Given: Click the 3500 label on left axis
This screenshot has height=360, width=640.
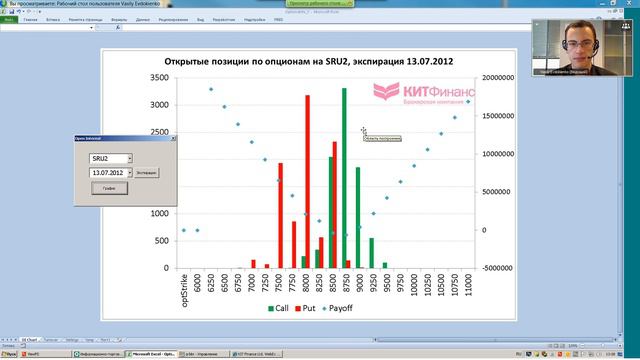Looking at the screenshot, I should click(160, 78).
